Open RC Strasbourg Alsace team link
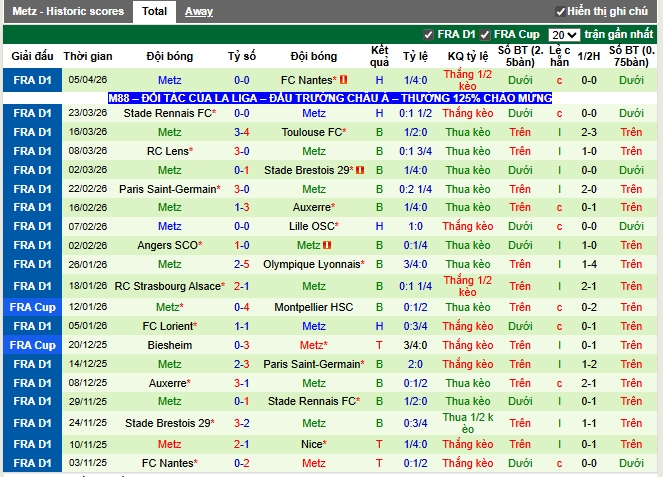 click(x=167, y=286)
